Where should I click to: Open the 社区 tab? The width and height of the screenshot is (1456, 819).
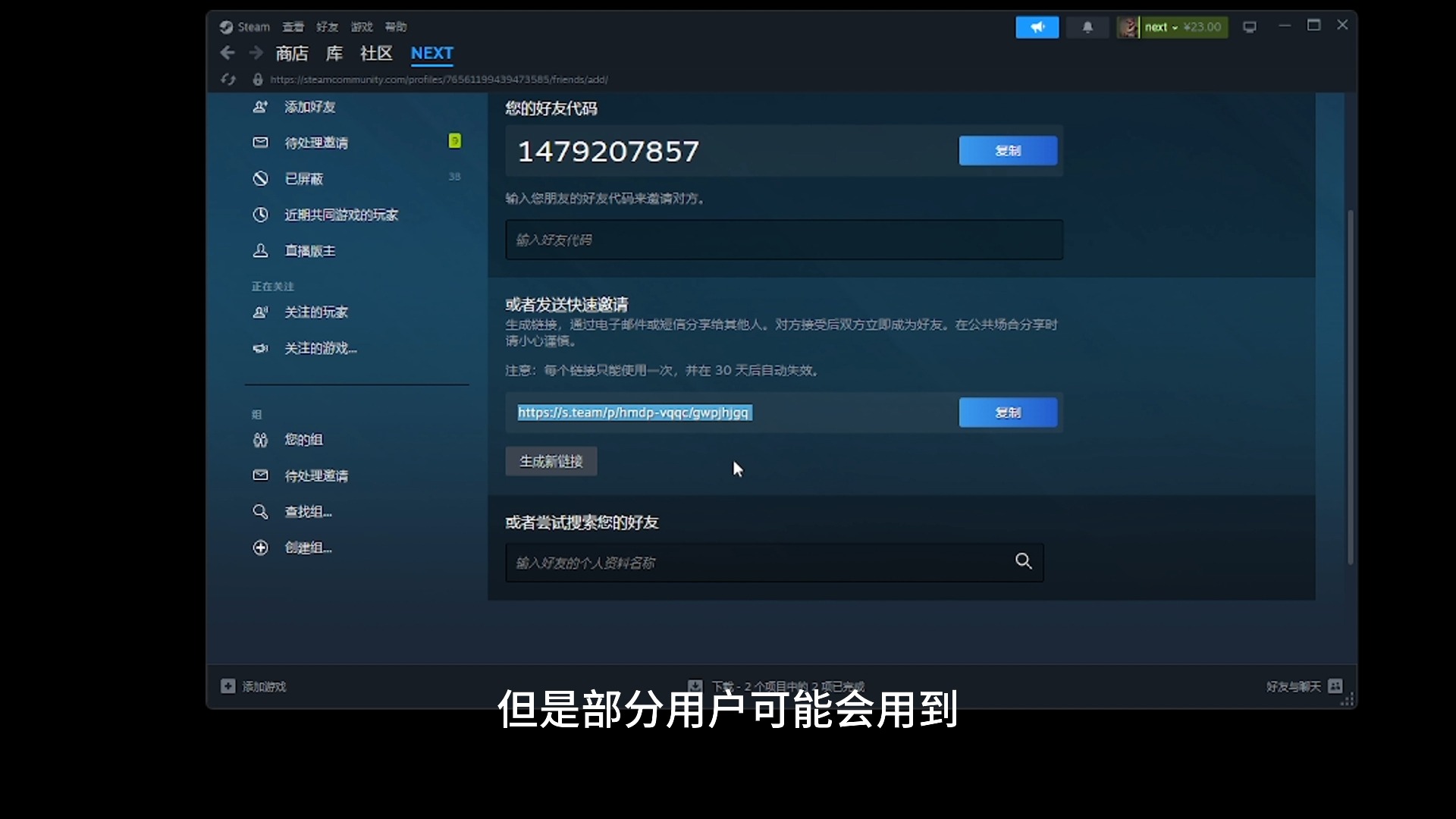pyautogui.click(x=376, y=53)
